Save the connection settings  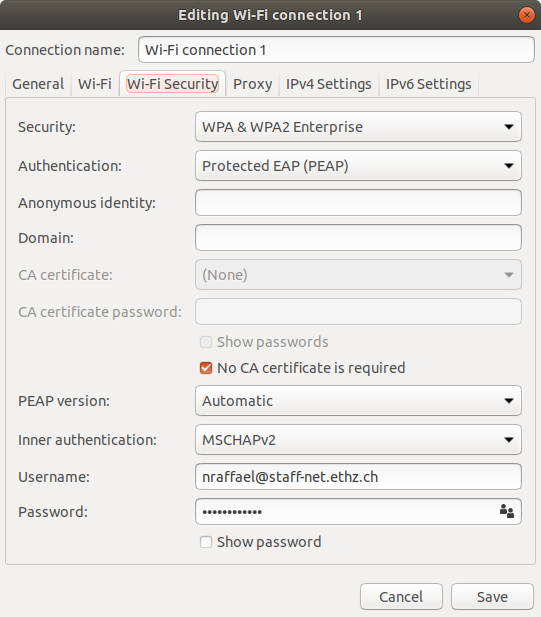point(492,597)
